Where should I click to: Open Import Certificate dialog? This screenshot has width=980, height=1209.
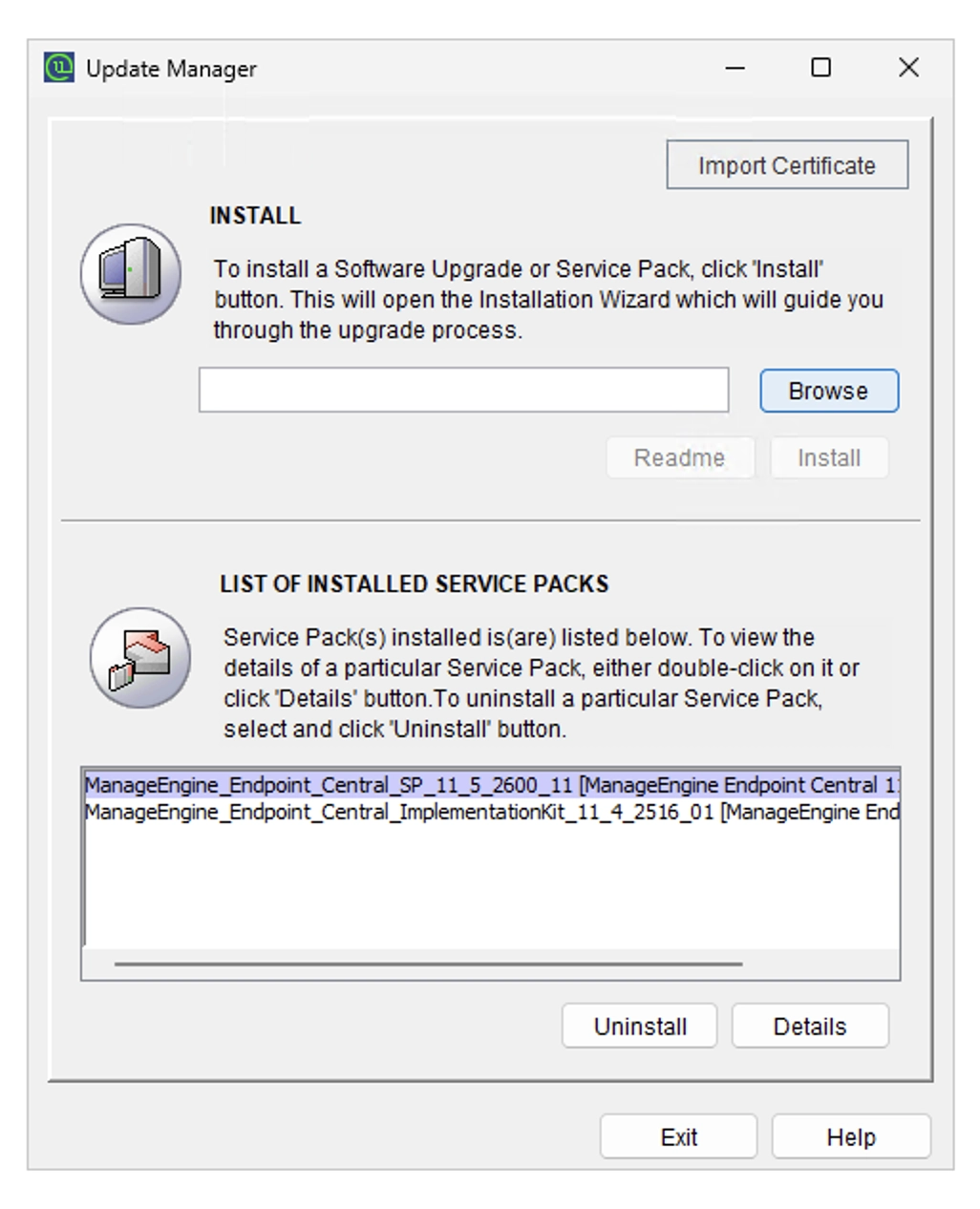point(787,165)
